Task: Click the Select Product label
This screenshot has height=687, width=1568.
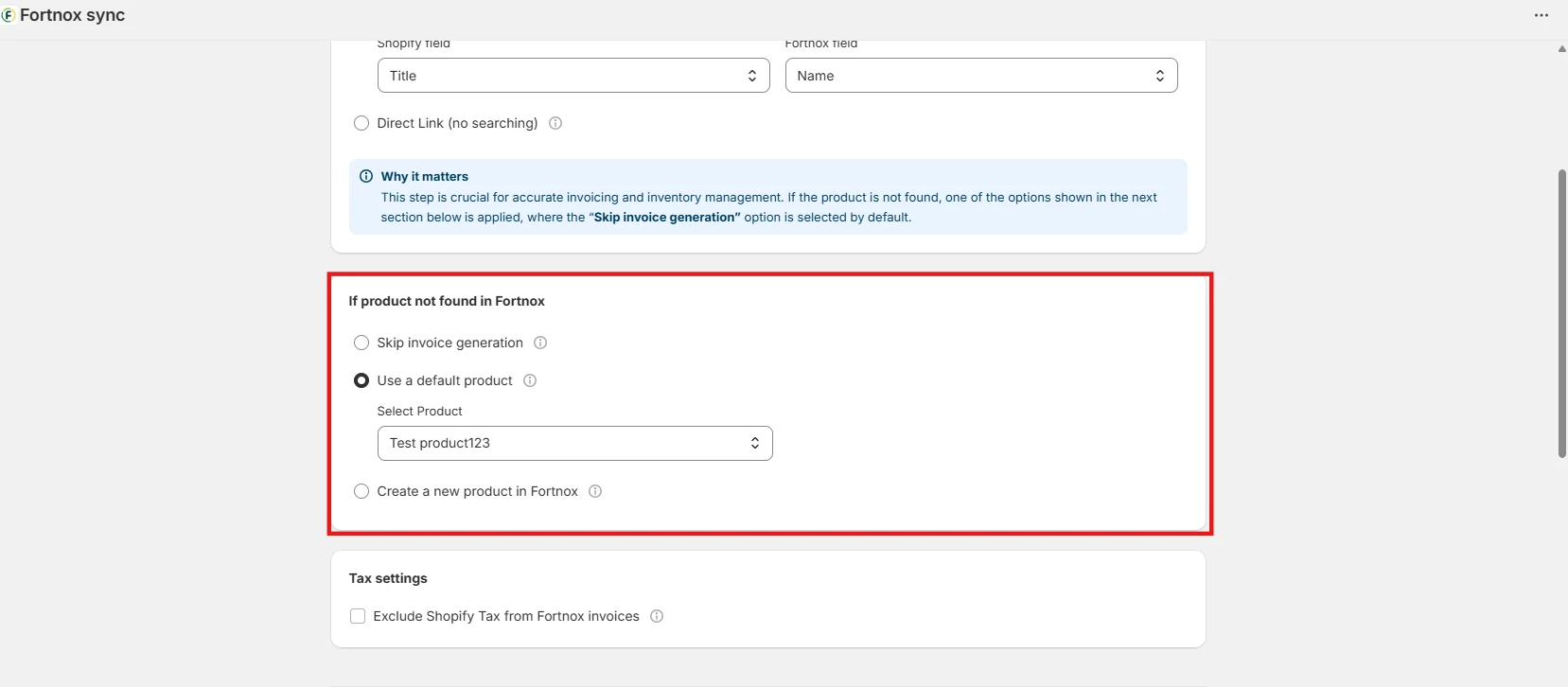Action: [420, 411]
